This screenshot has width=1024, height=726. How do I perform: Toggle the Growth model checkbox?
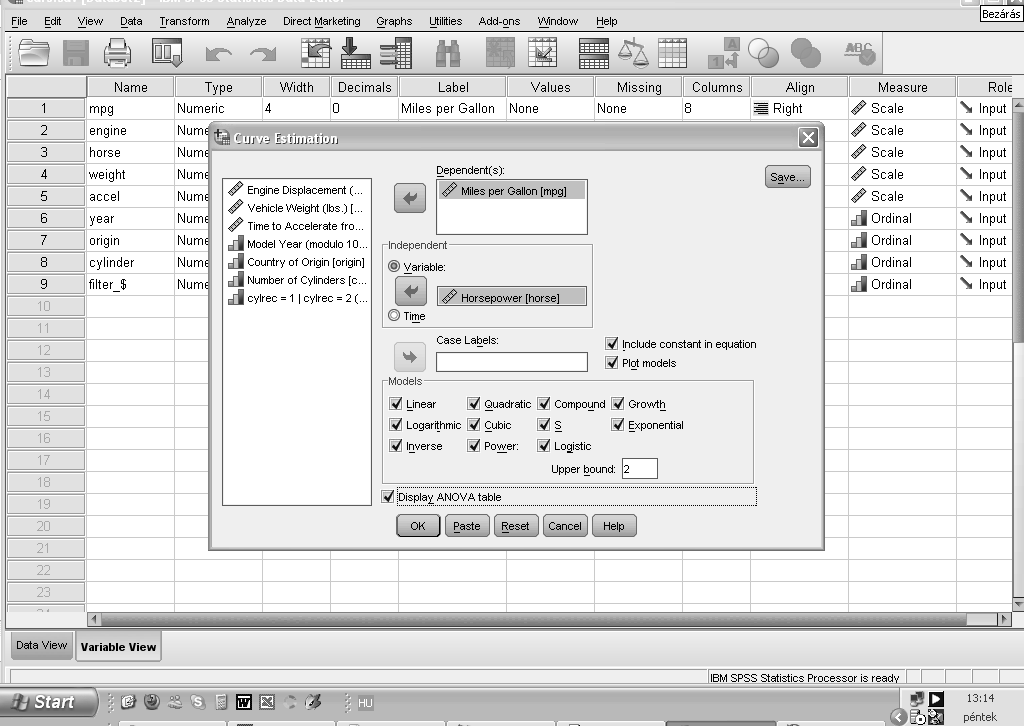tap(618, 403)
